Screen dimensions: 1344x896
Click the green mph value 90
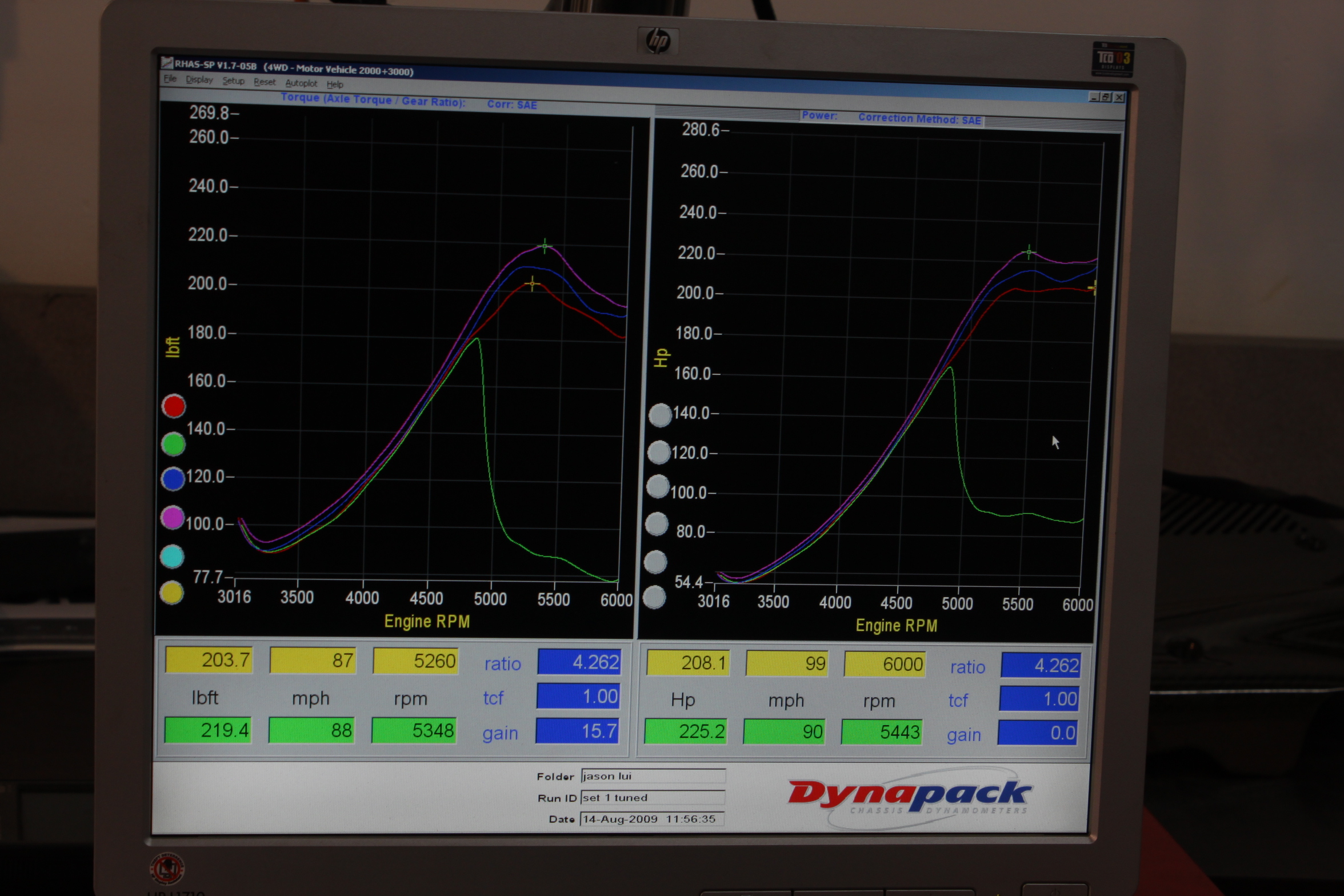(x=785, y=732)
